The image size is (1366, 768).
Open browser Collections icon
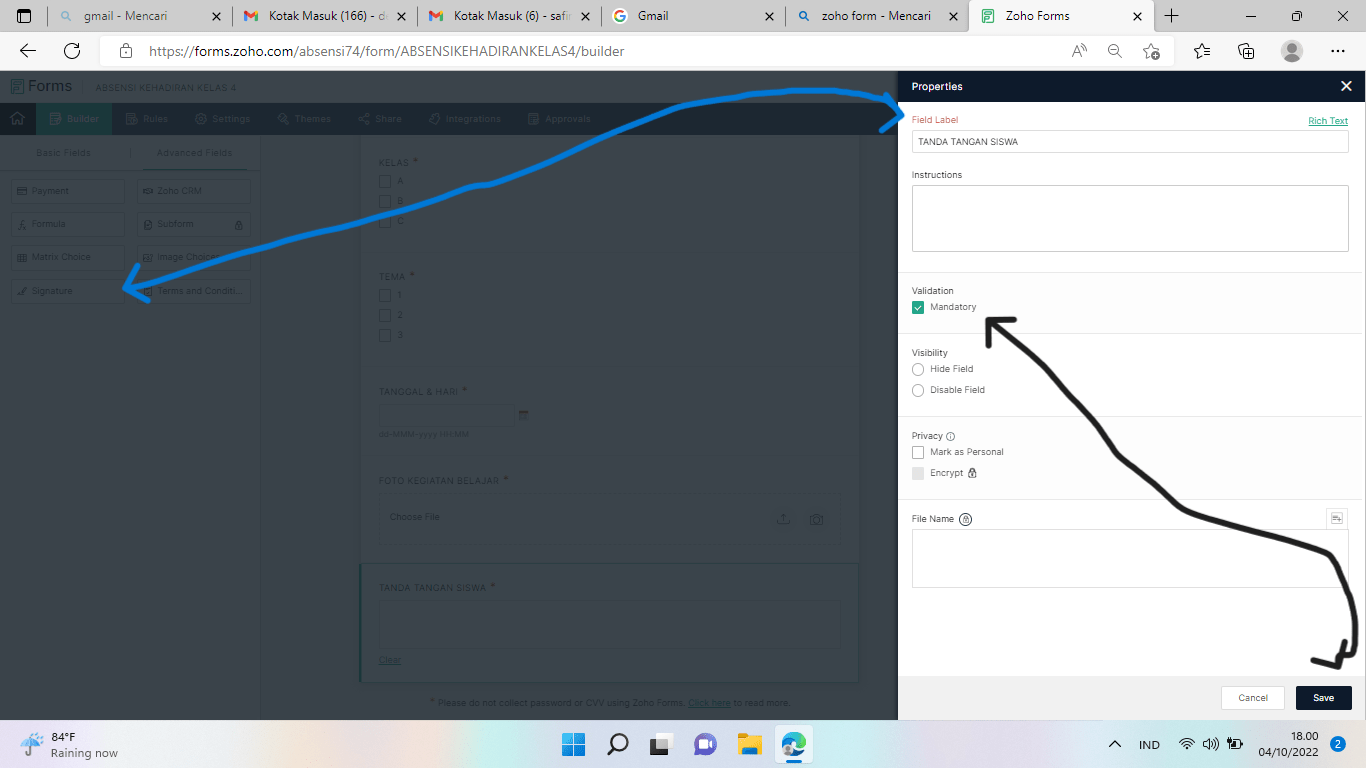tap(1246, 51)
